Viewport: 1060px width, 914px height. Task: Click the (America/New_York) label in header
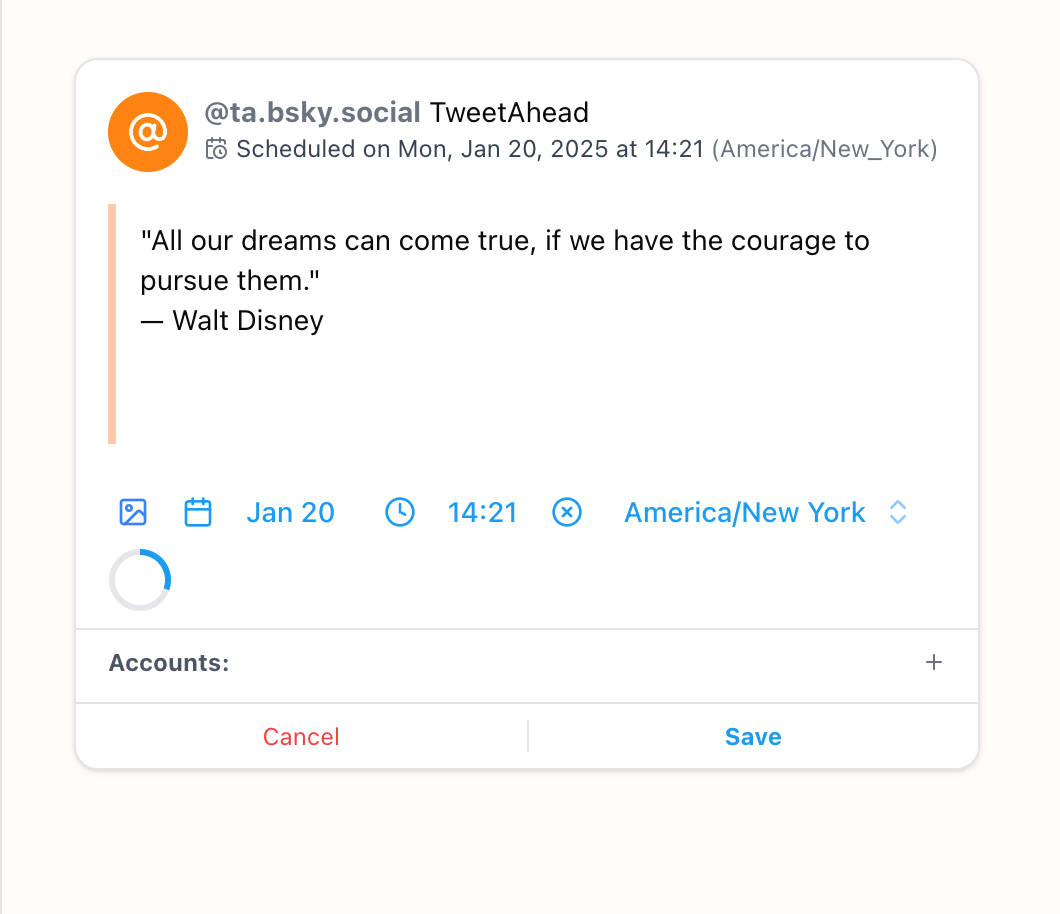coord(824,150)
